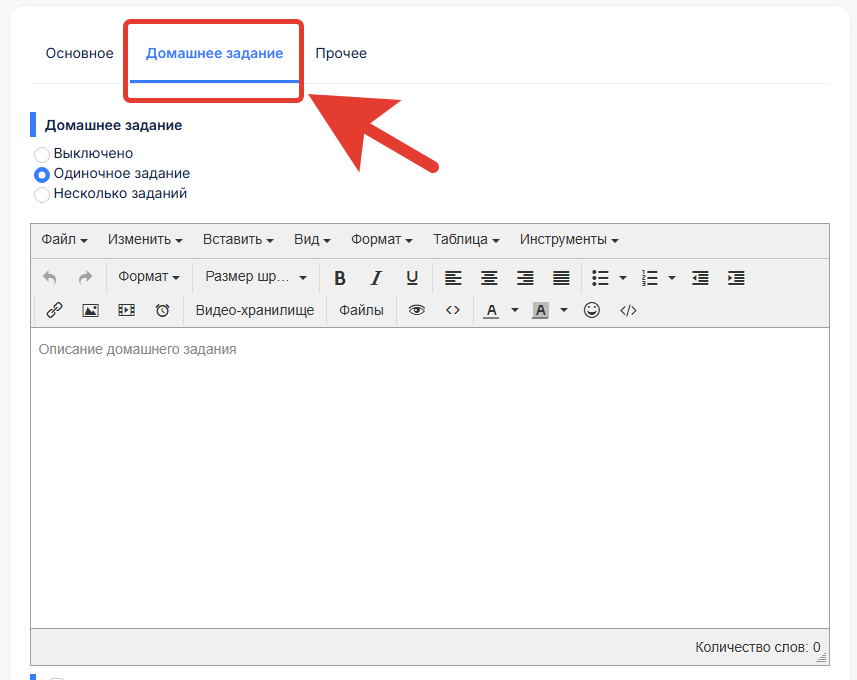Open the Формат menu in the menu bar
The height and width of the screenshot is (680, 857).
(x=381, y=239)
